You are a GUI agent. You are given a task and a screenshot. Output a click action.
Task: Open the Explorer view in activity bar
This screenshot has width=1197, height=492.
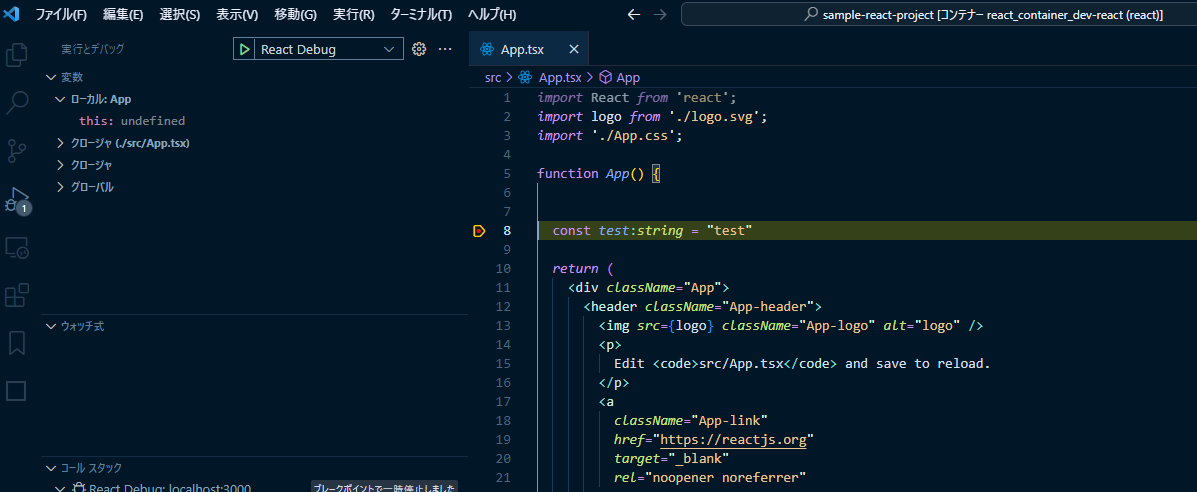point(17,55)
